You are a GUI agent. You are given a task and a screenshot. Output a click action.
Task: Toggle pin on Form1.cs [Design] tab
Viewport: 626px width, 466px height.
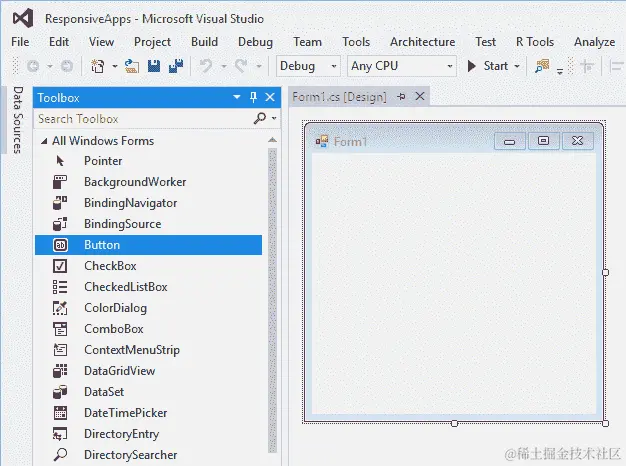[401, 96]
